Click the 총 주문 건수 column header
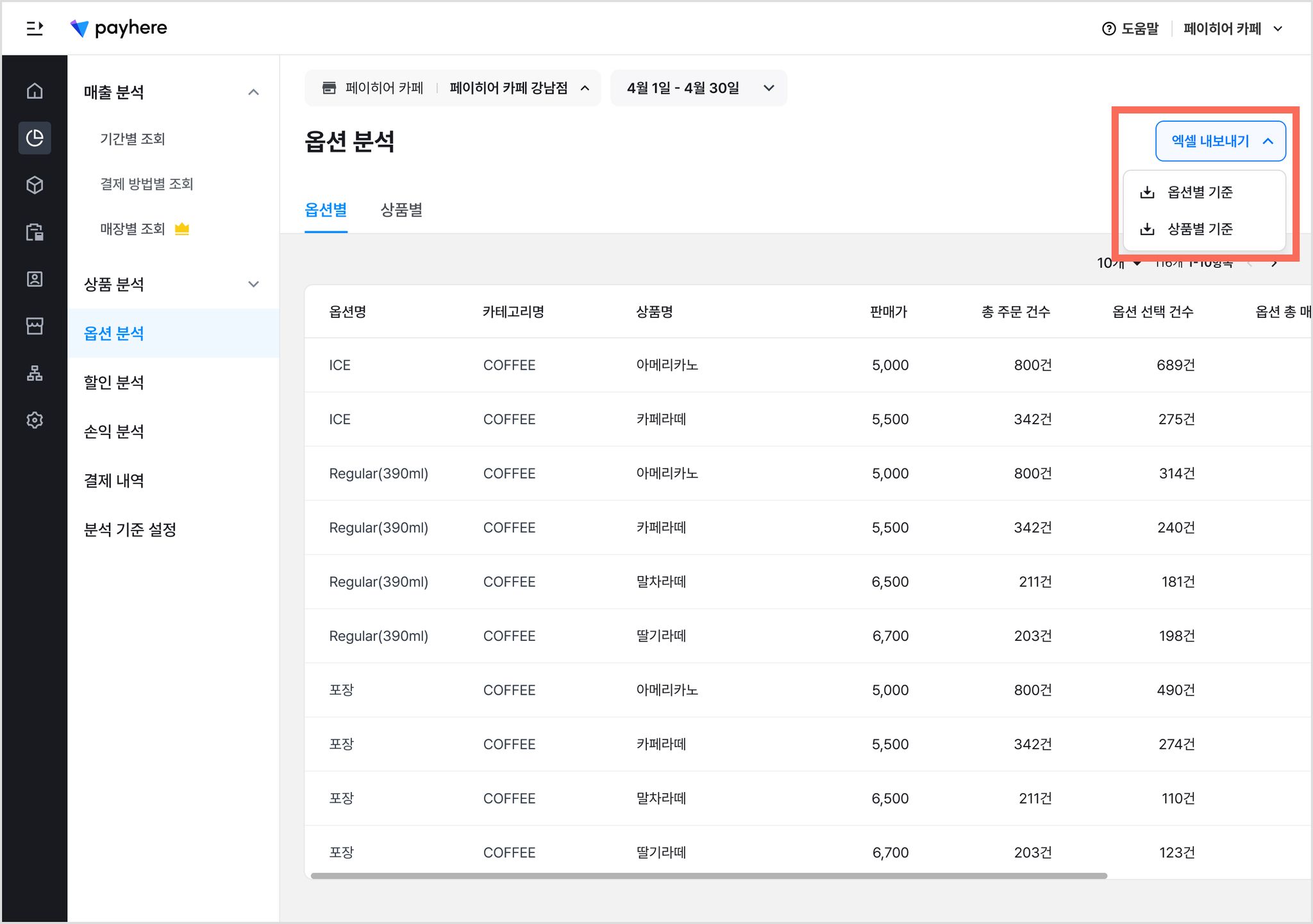The width and height of the screenshot is (1313, 924). [1016, 312]
